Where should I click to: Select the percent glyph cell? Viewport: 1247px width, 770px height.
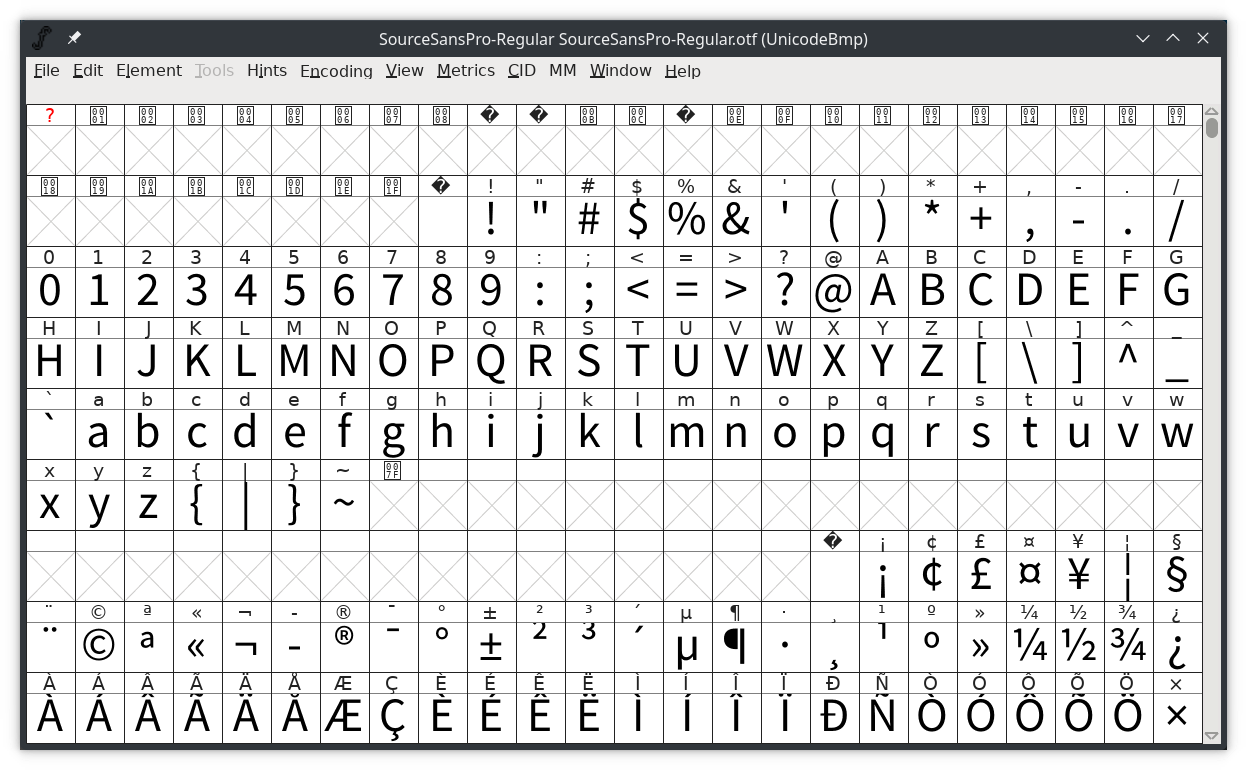coord(687,221)
